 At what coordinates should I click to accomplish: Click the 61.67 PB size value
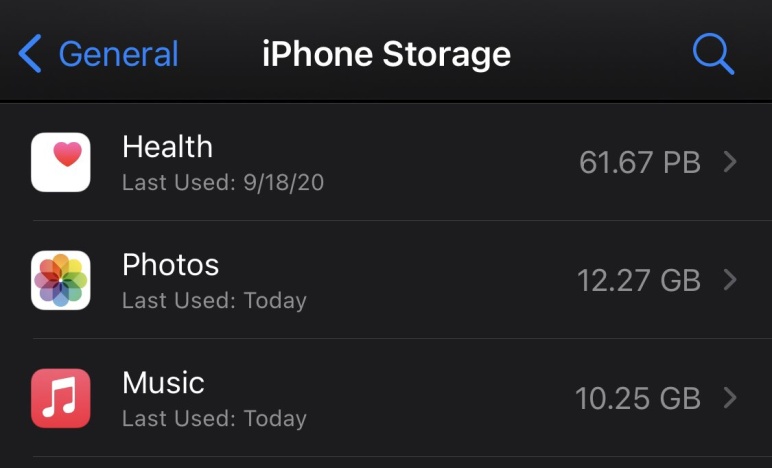[x=640, y=162]
